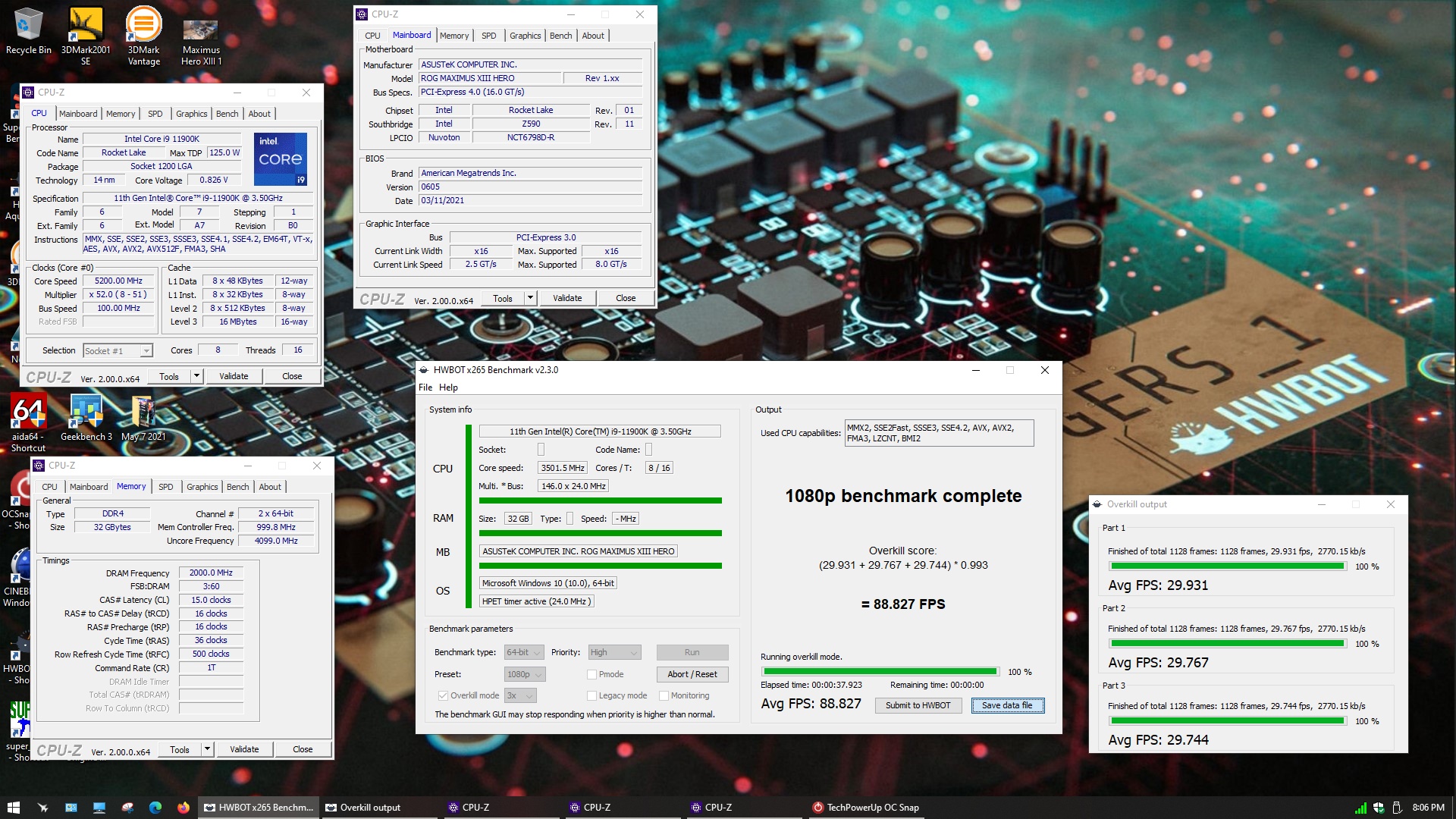Open the aida64 Shortcut desktop icon
The height and width of the screenshot is (819, 1456).
pos(28,422)
